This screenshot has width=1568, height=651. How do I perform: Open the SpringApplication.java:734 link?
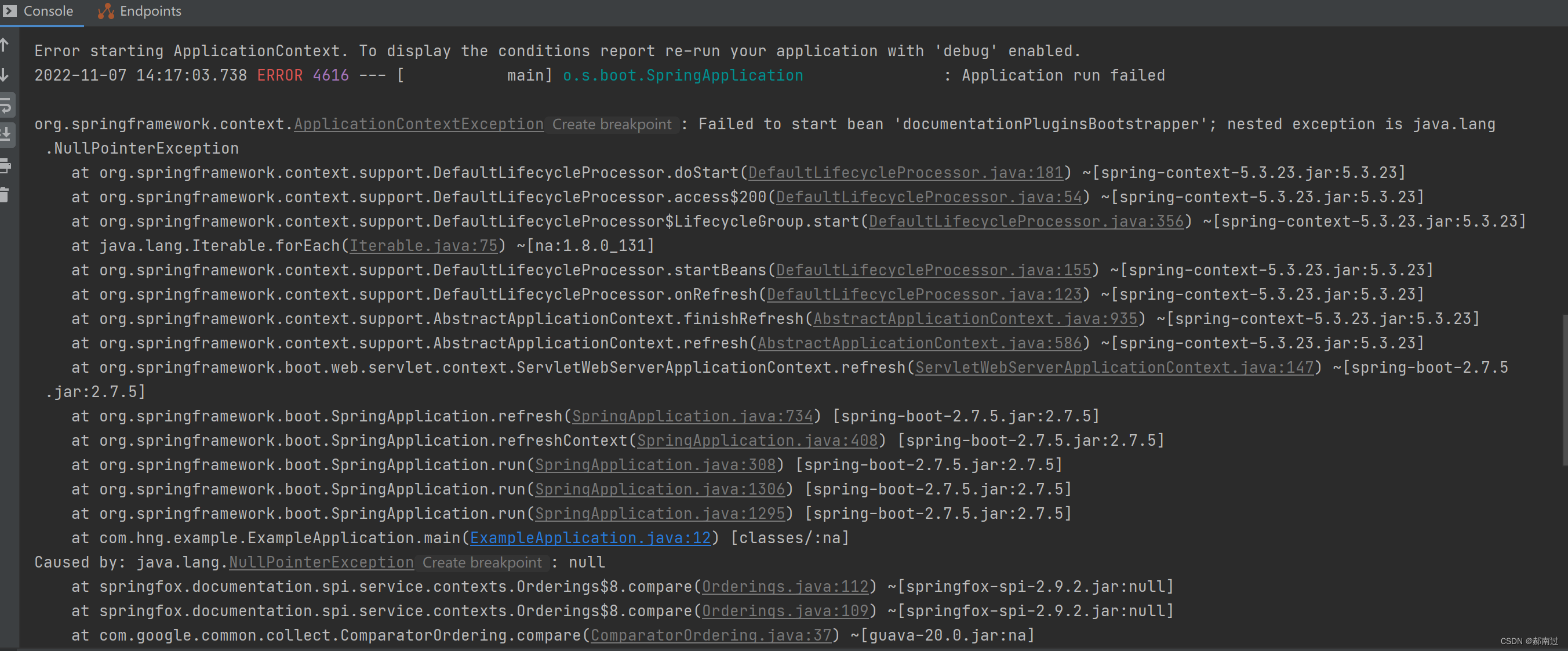click(692, 417)
